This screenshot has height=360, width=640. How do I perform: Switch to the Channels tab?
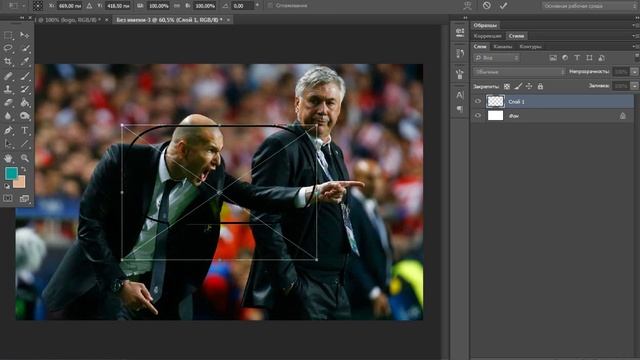502,47
